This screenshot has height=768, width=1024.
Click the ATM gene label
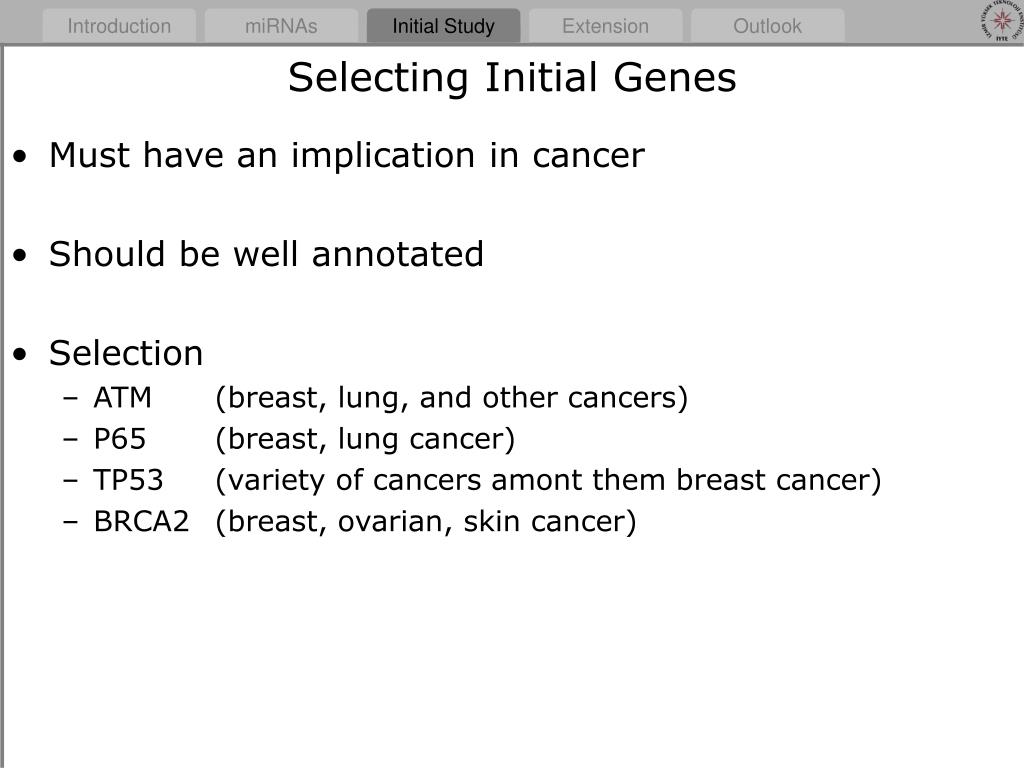pos(123,398)
